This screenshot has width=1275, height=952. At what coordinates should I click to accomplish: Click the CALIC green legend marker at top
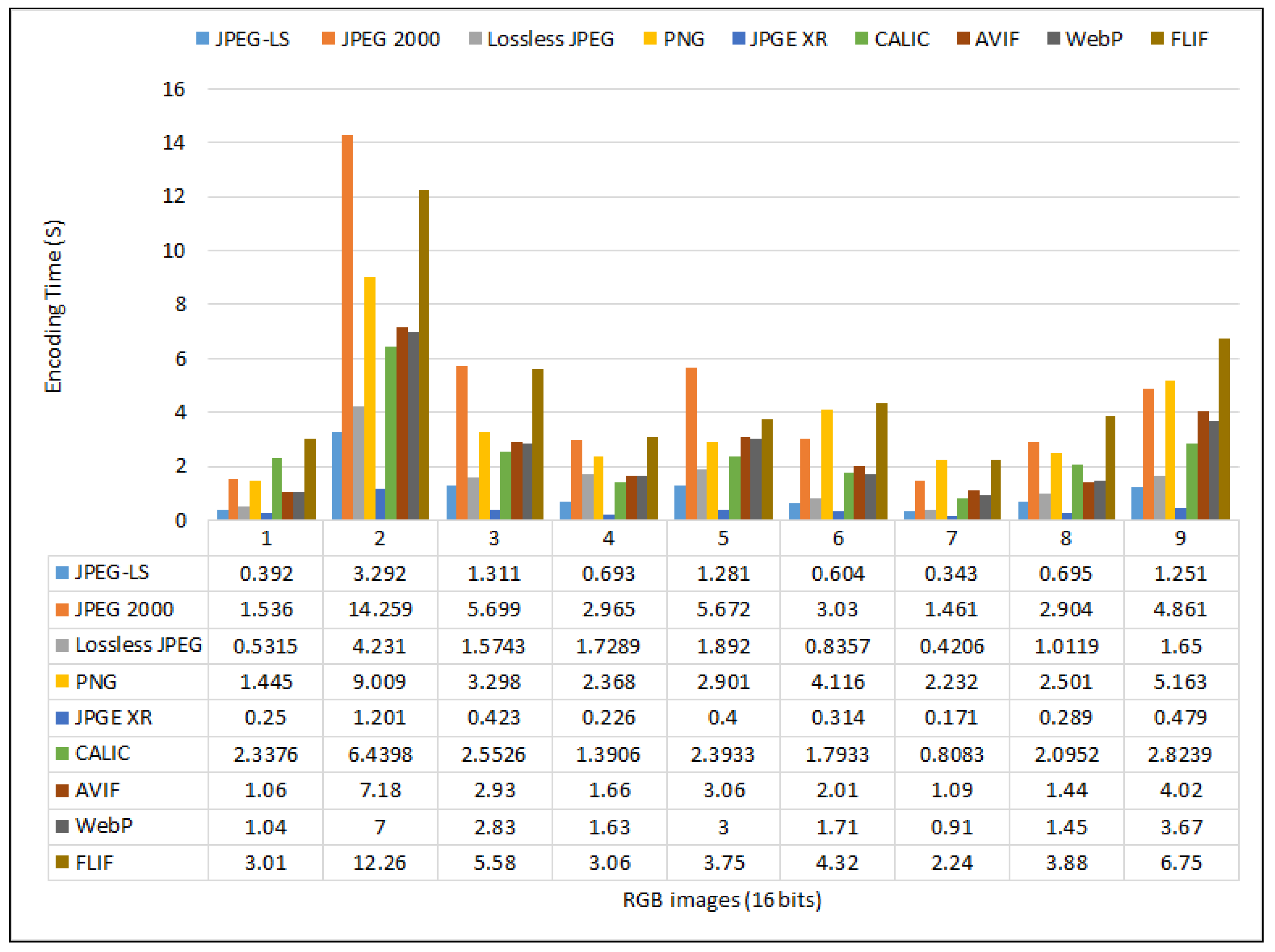[862, 39]
